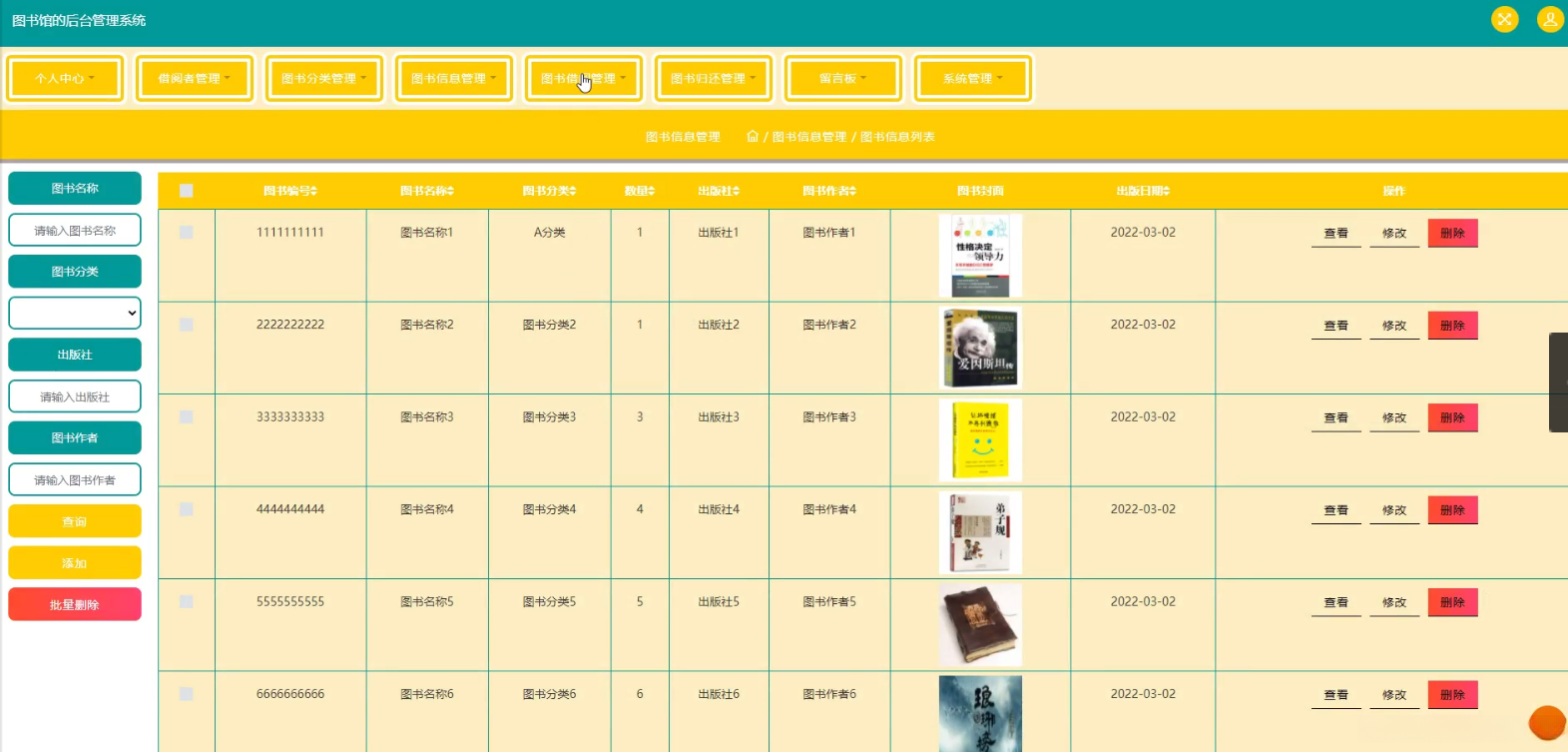This screenshot has width=1568, height=752.
Task: Open the 图书分类 filter dropdown
Action: (75, 313)
